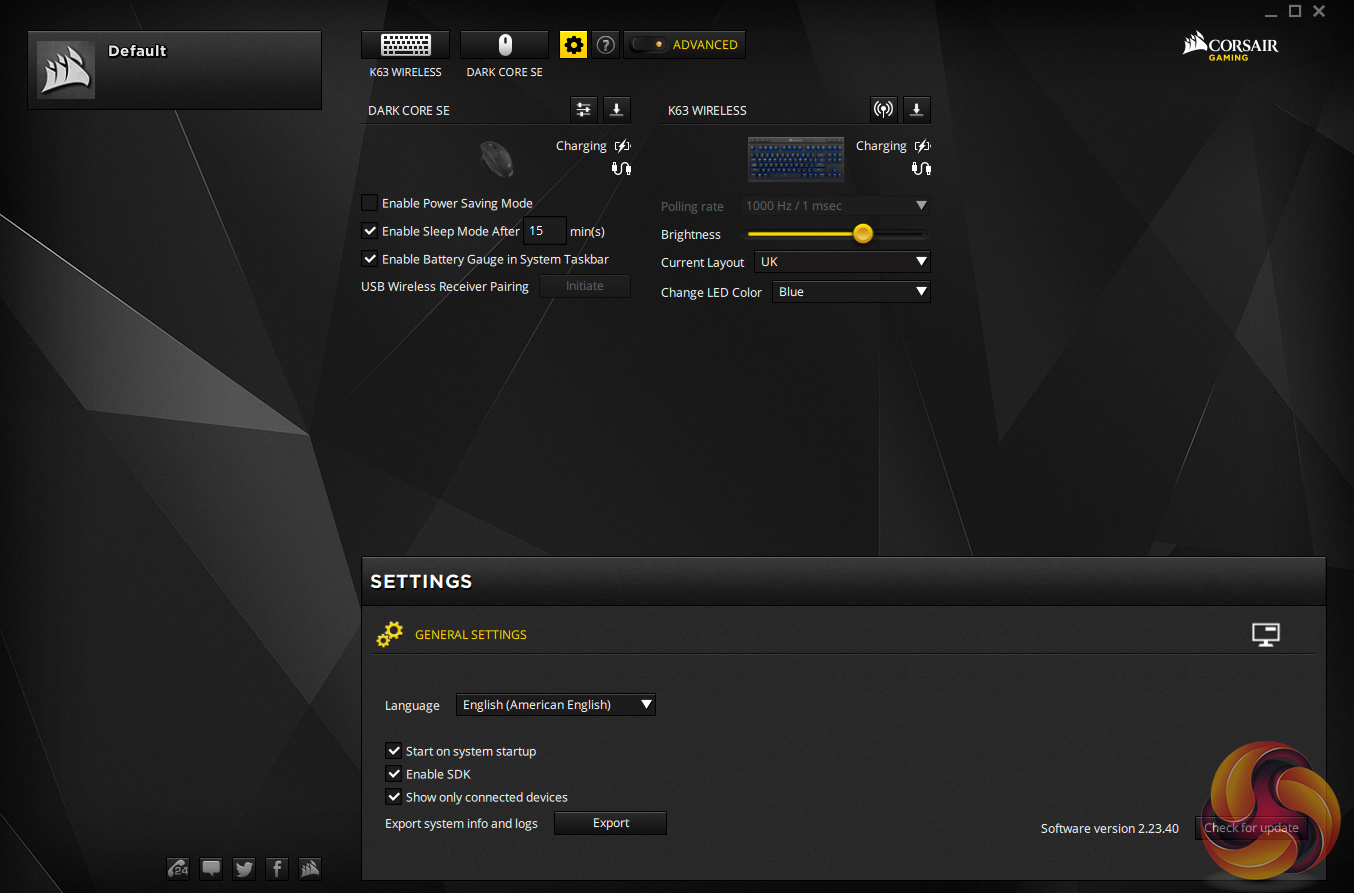Click the Default profile name
This screenshot has height=893, width=1354.
[137, 51]
